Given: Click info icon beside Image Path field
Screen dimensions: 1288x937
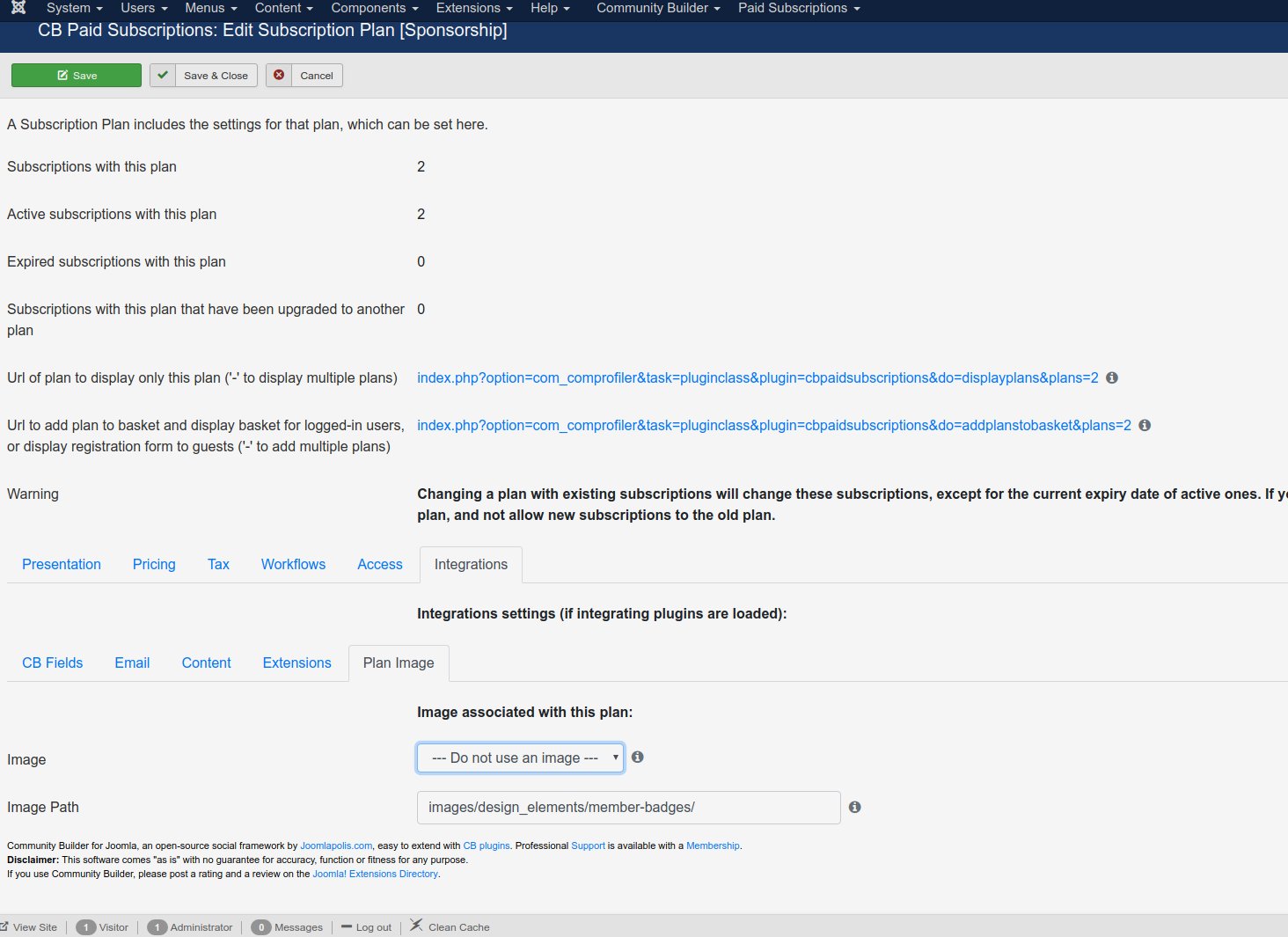Looking at the screenshot, I should [x=854, y=807].
